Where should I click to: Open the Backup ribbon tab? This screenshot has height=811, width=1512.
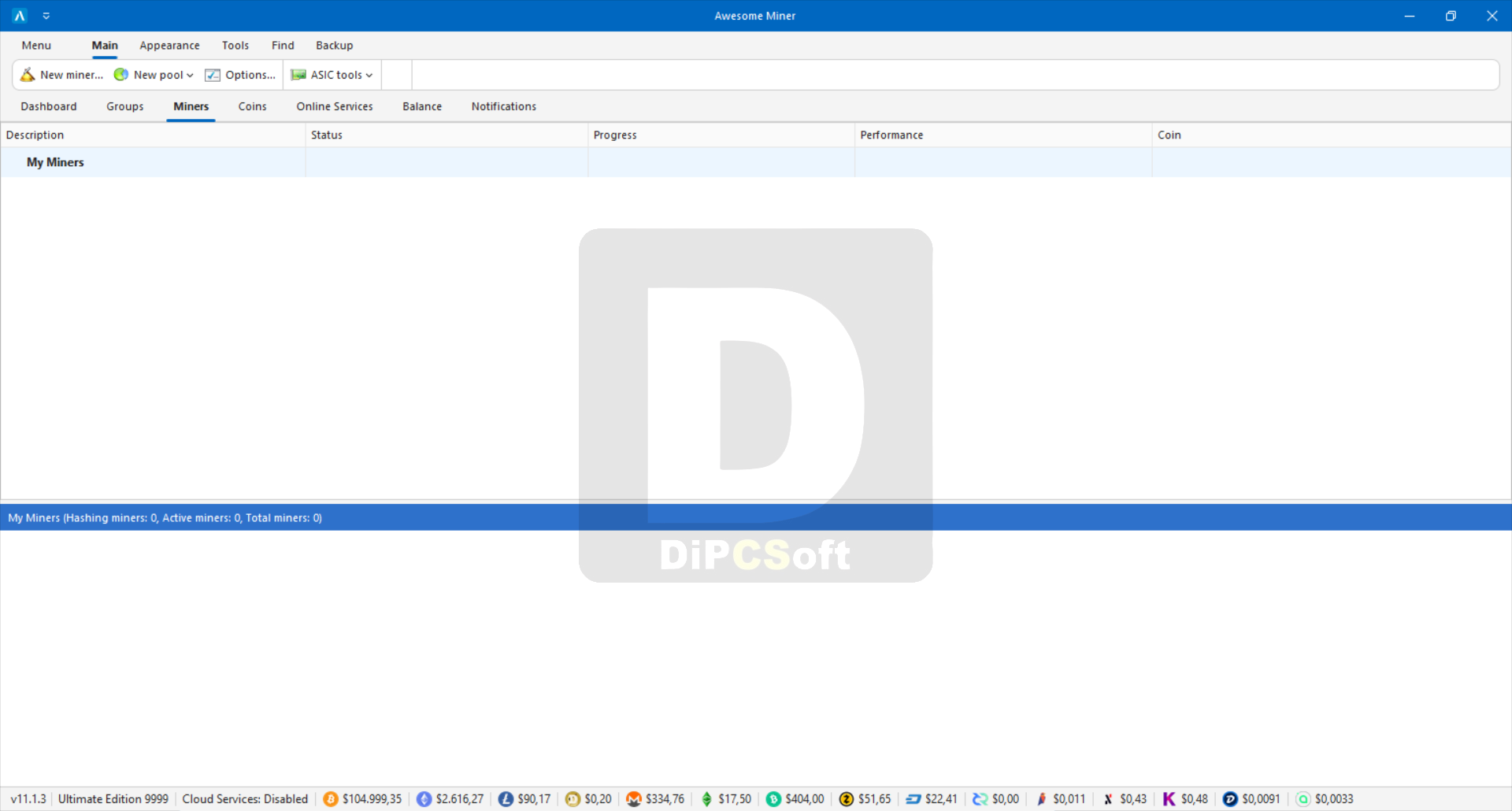334,46
